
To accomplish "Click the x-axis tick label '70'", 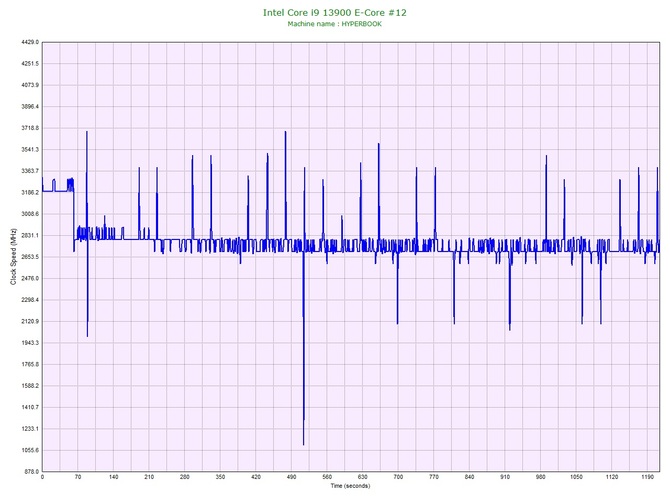I will coord(78,477).
